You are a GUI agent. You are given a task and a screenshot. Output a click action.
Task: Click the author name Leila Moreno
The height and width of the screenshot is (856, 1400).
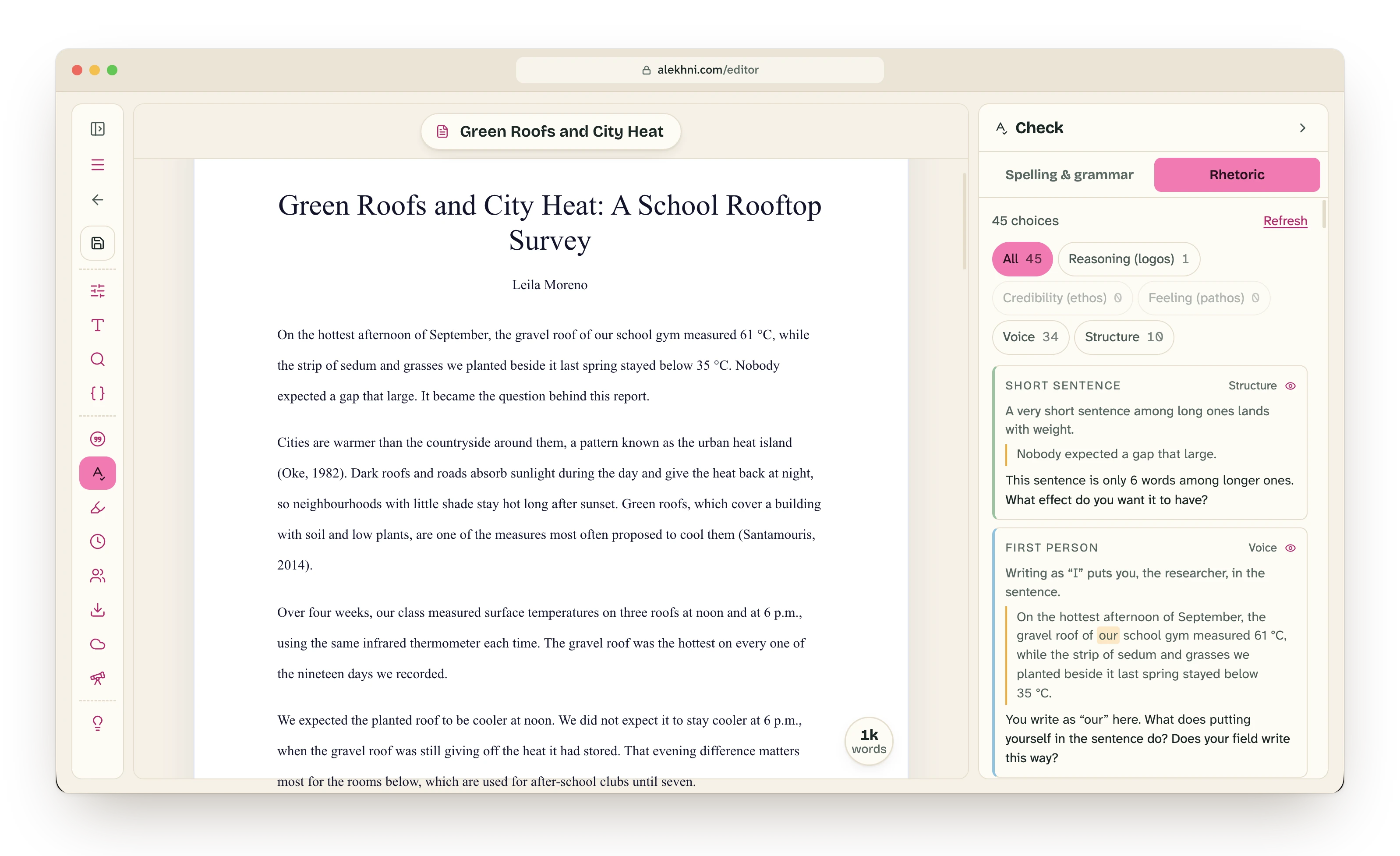coord(549,285)
